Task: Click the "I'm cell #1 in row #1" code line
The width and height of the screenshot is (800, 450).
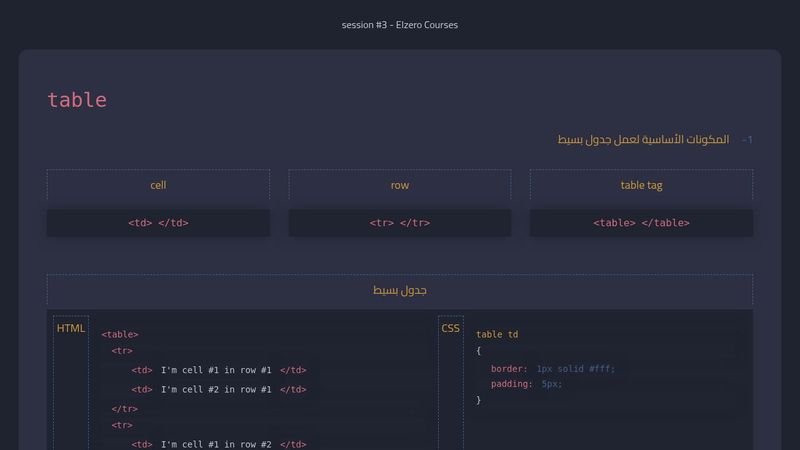Action: [218, 370]
